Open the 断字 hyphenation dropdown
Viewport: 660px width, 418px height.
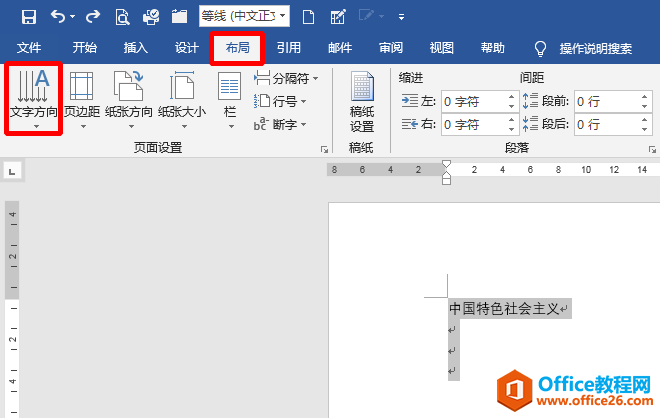[x=280, y=125]
